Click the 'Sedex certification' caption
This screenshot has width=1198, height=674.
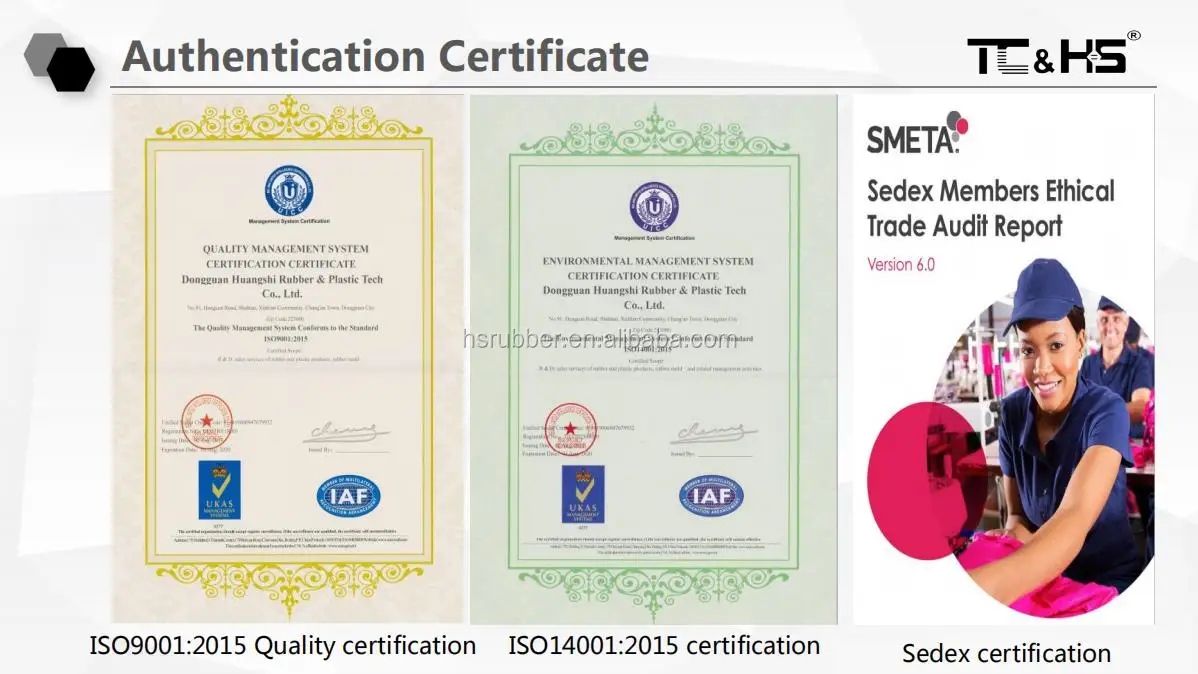(1006, 653)
